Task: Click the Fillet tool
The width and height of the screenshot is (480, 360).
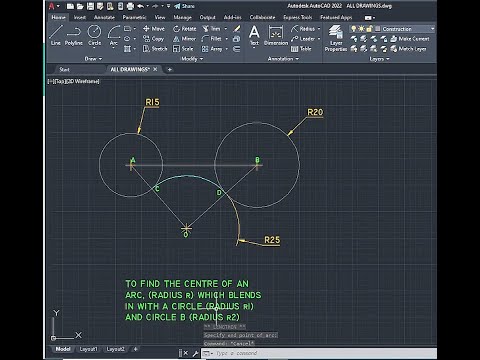Action: (212, 39)
